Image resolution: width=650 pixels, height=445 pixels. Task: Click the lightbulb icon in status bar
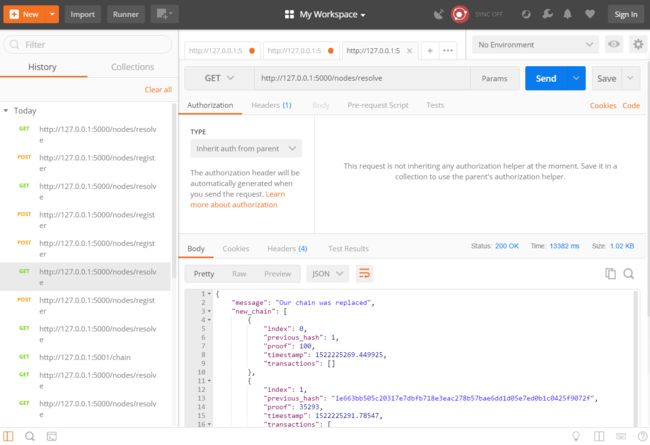pos(576,436)
